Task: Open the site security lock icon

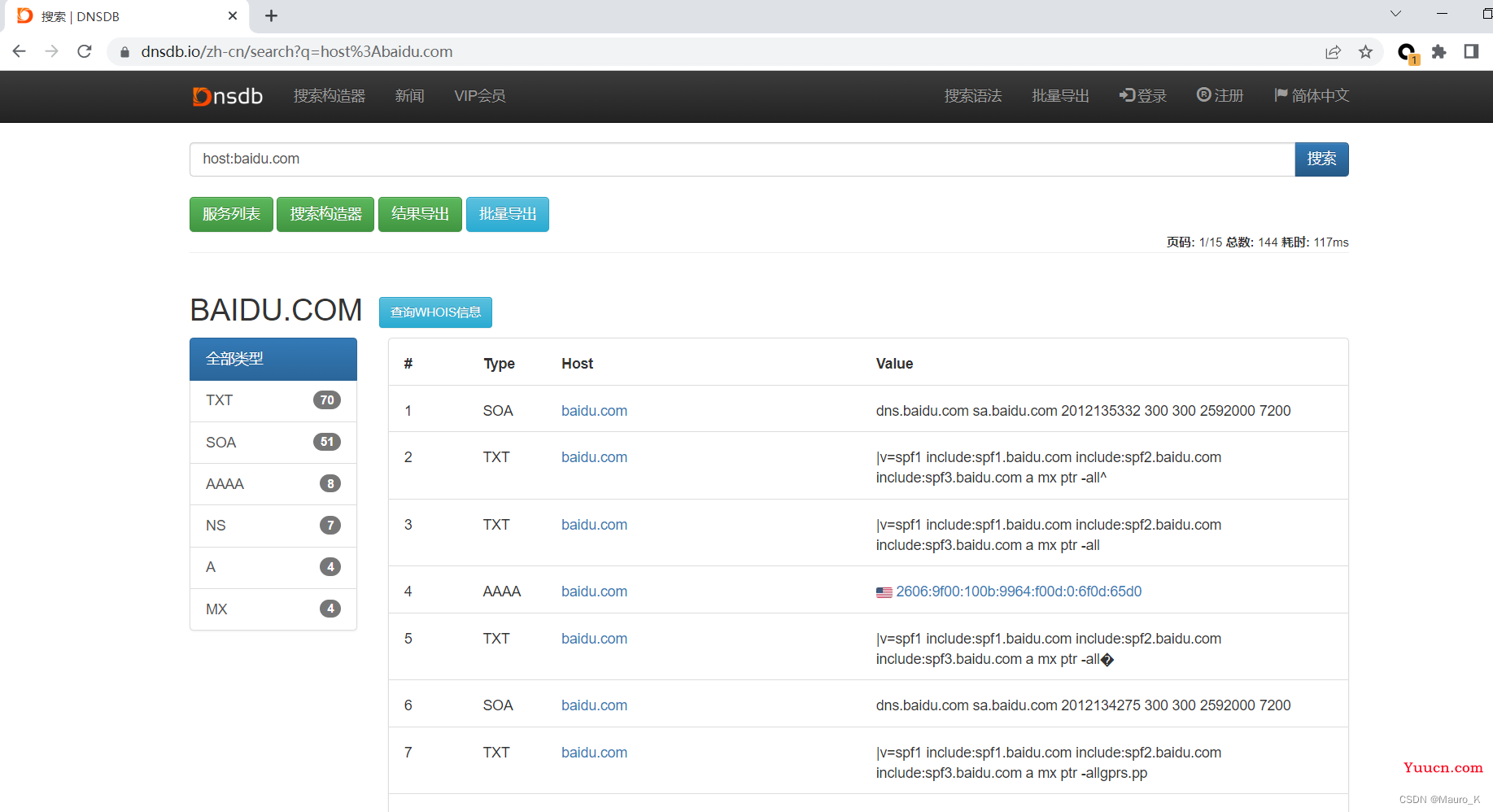Action: (x=124, y=52)
